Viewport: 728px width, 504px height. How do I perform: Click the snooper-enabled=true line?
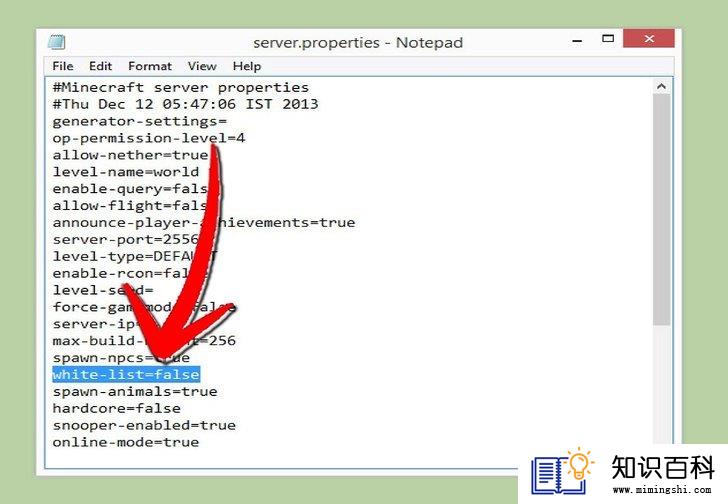(x=144, y=425)
